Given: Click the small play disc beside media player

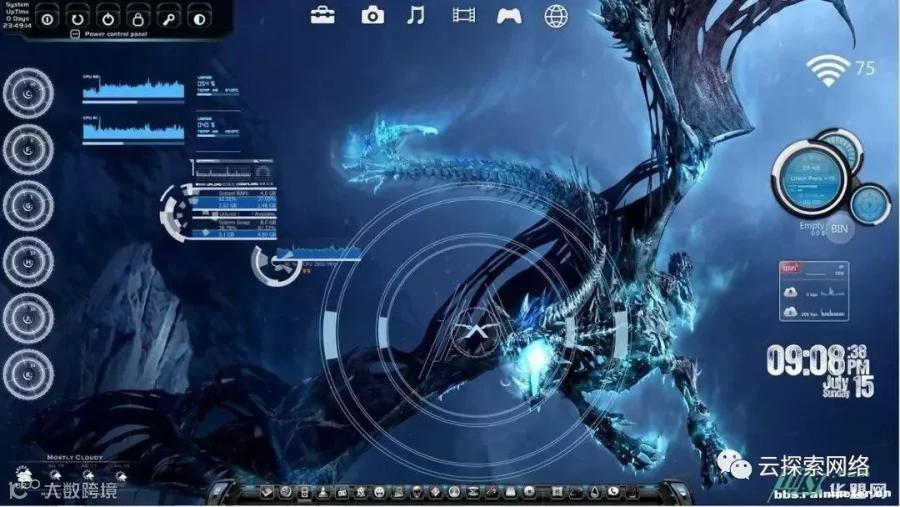Looking at the screenshot, I should pos(870,204).
